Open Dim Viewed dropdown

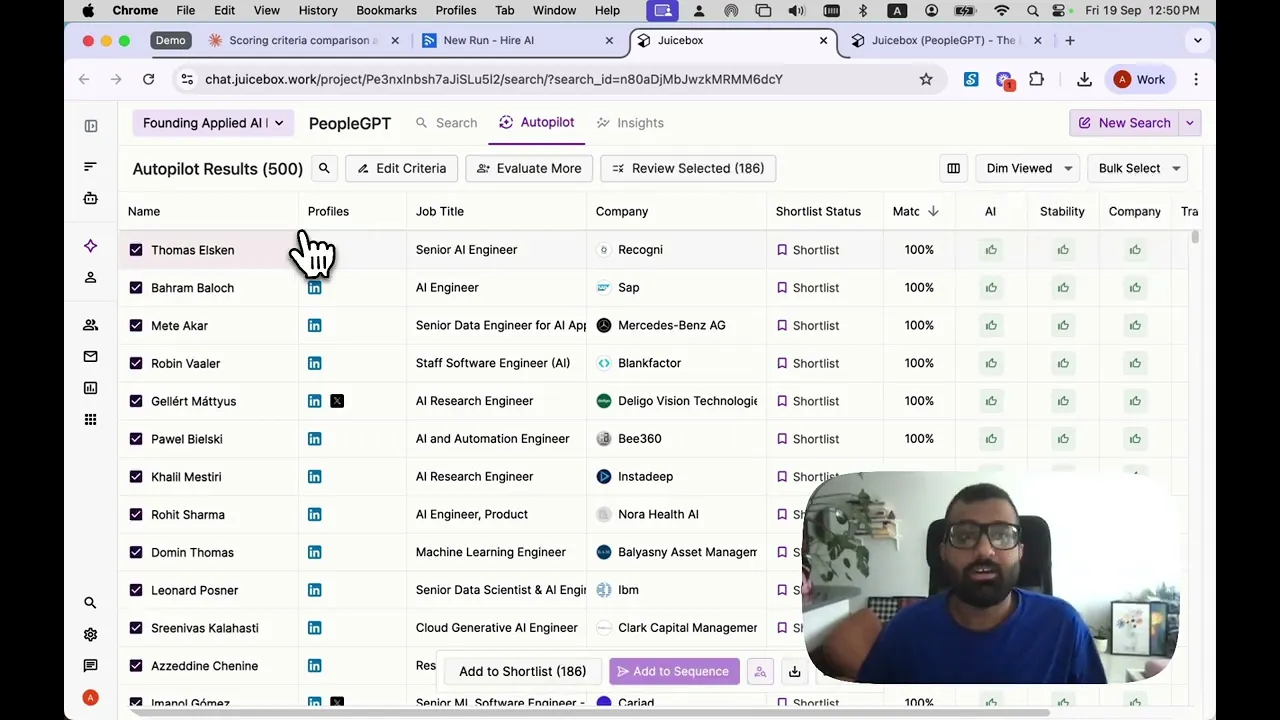1029,168
